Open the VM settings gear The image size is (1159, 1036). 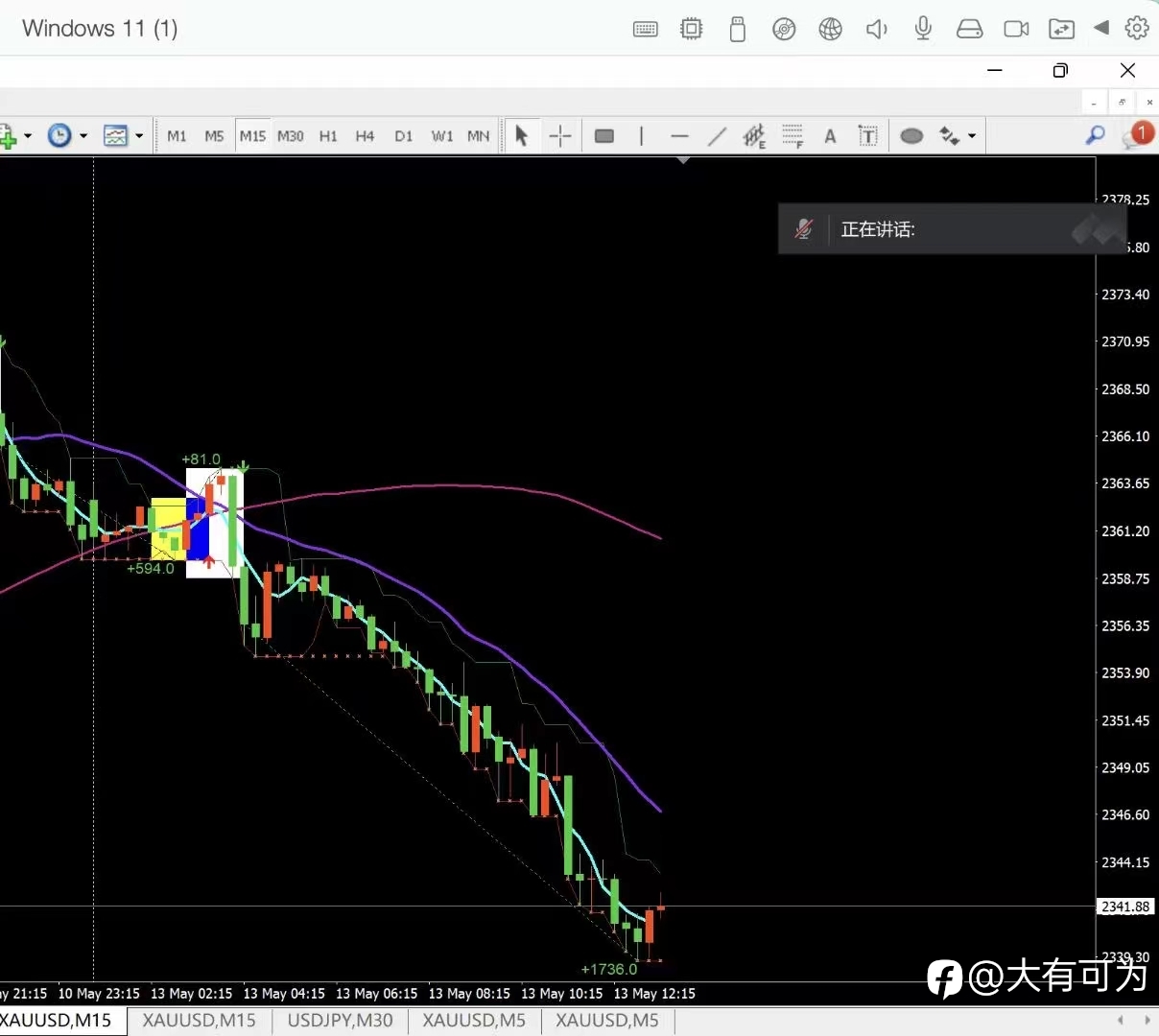(x=1137, y=28)
